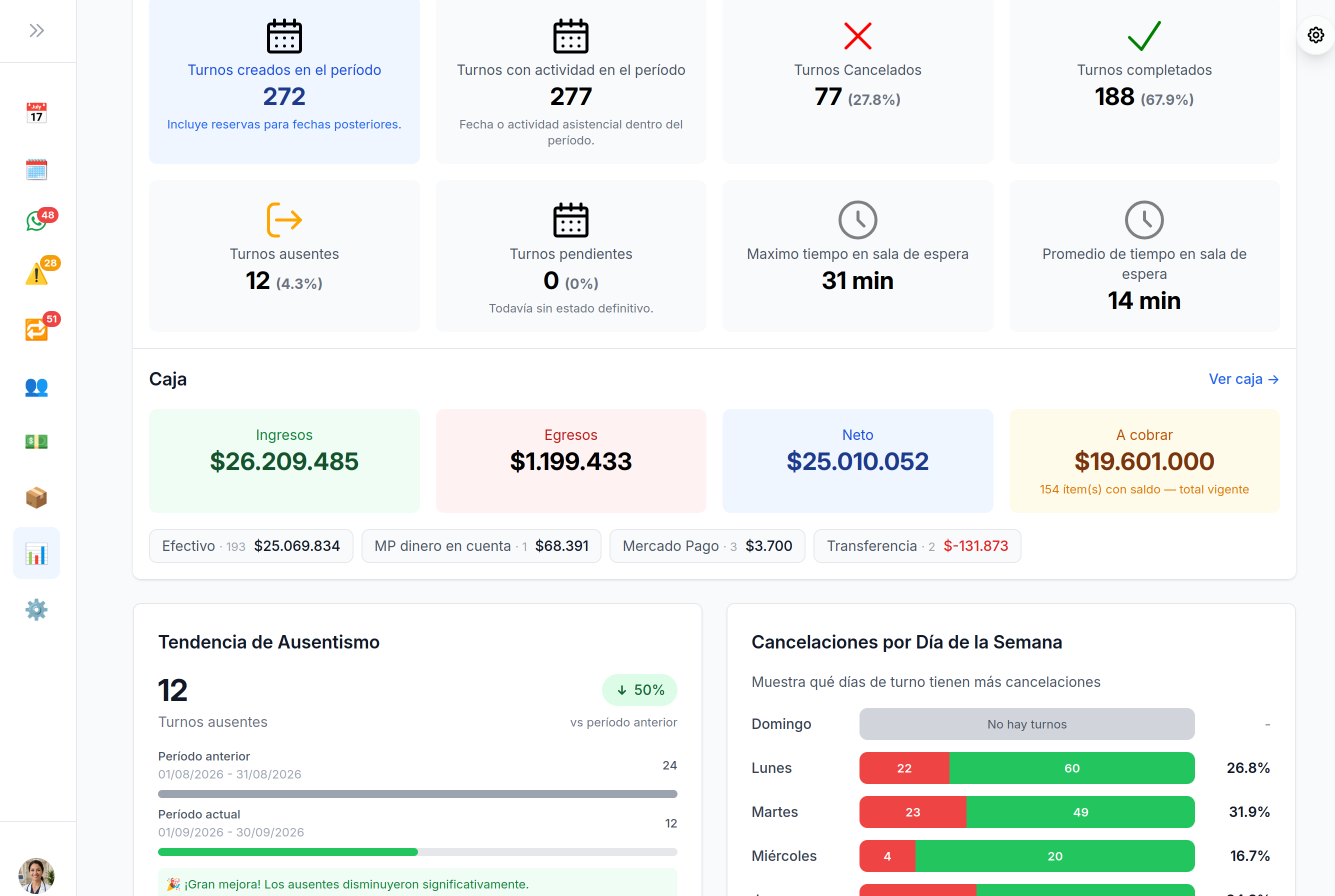Image resolution: width=1335 pixels, height=896 pixels.
Task: Click Lunes red cancellations bar segment
Action: [x=904, y=768]
